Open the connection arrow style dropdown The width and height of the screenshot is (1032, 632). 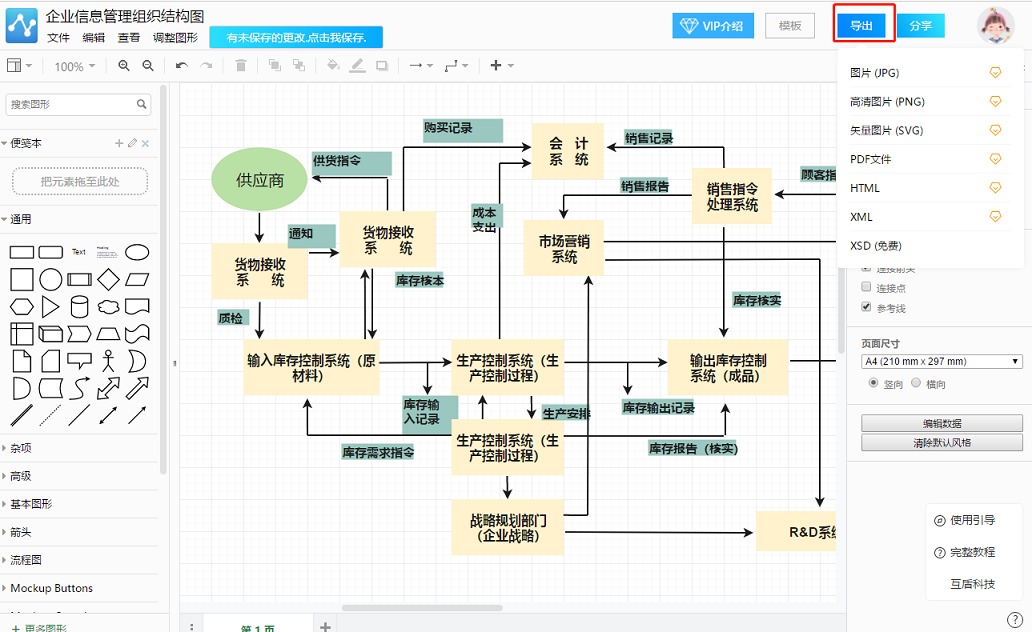point(421,65)
